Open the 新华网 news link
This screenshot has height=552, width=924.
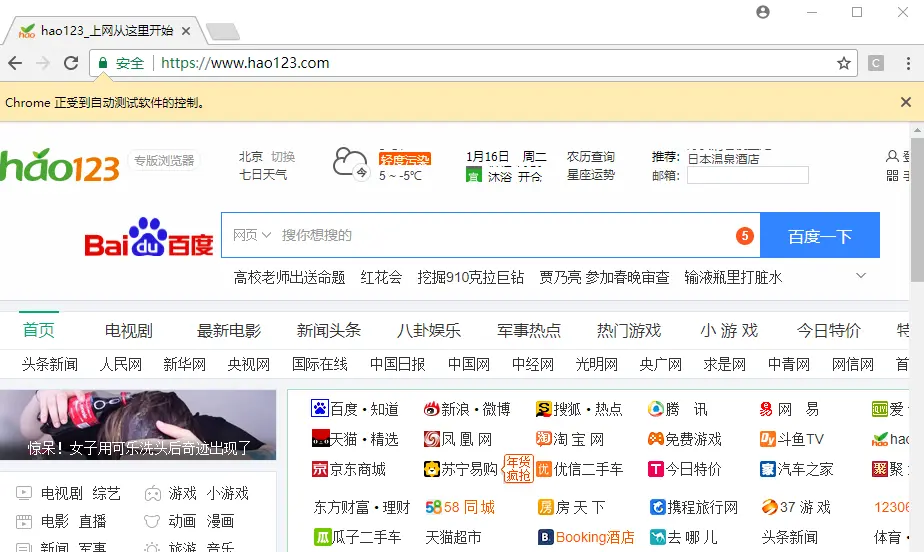[x=184, y=365]
